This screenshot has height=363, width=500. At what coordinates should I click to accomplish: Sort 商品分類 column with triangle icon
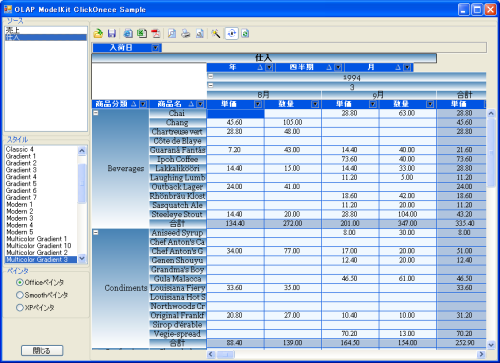pyautogui.click(x=134, y=104)
